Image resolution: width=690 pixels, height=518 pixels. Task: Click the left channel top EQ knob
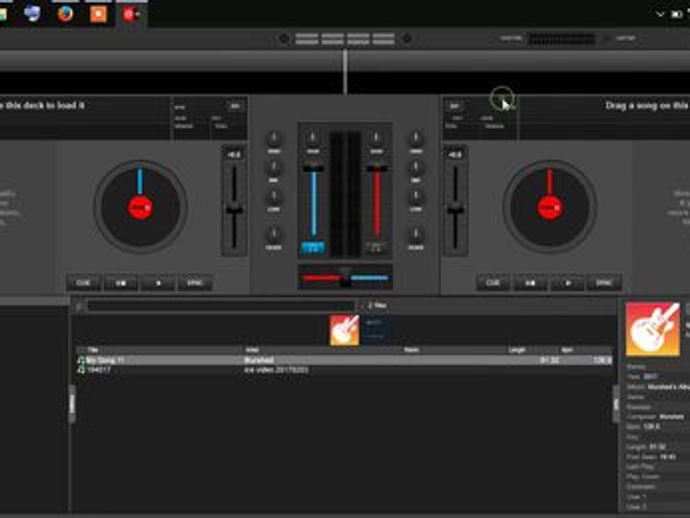274,138
